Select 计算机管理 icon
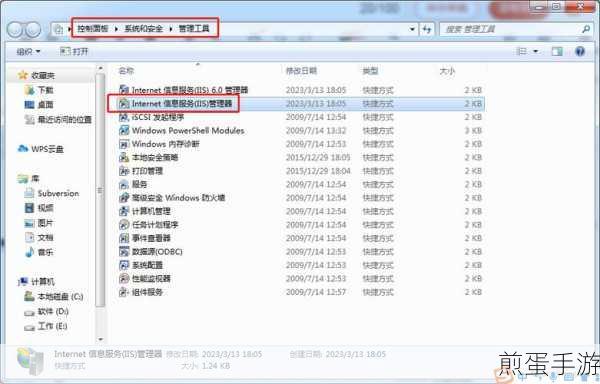 tap(124, 211)
